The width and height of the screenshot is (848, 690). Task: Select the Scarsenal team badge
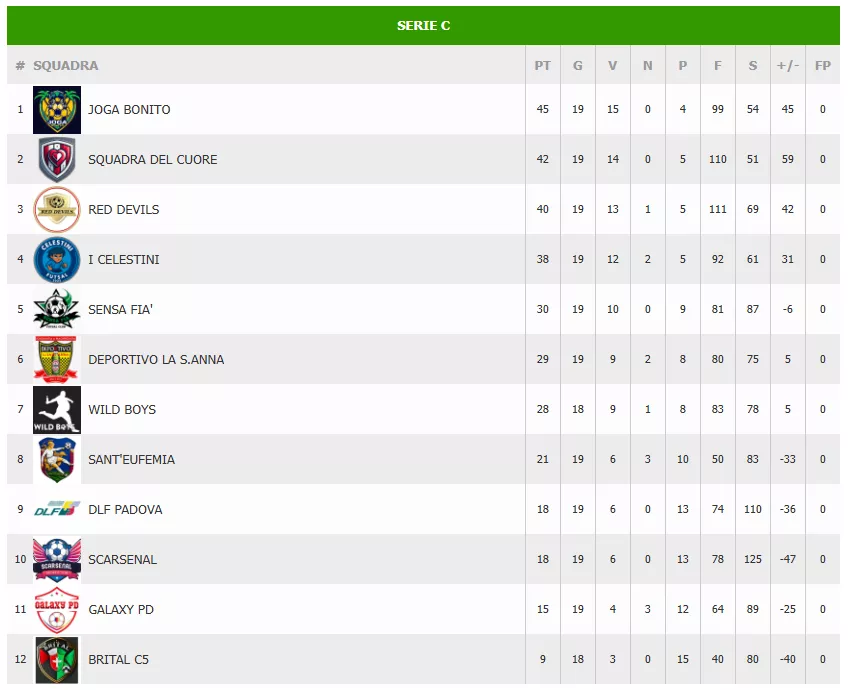point(57,560)
